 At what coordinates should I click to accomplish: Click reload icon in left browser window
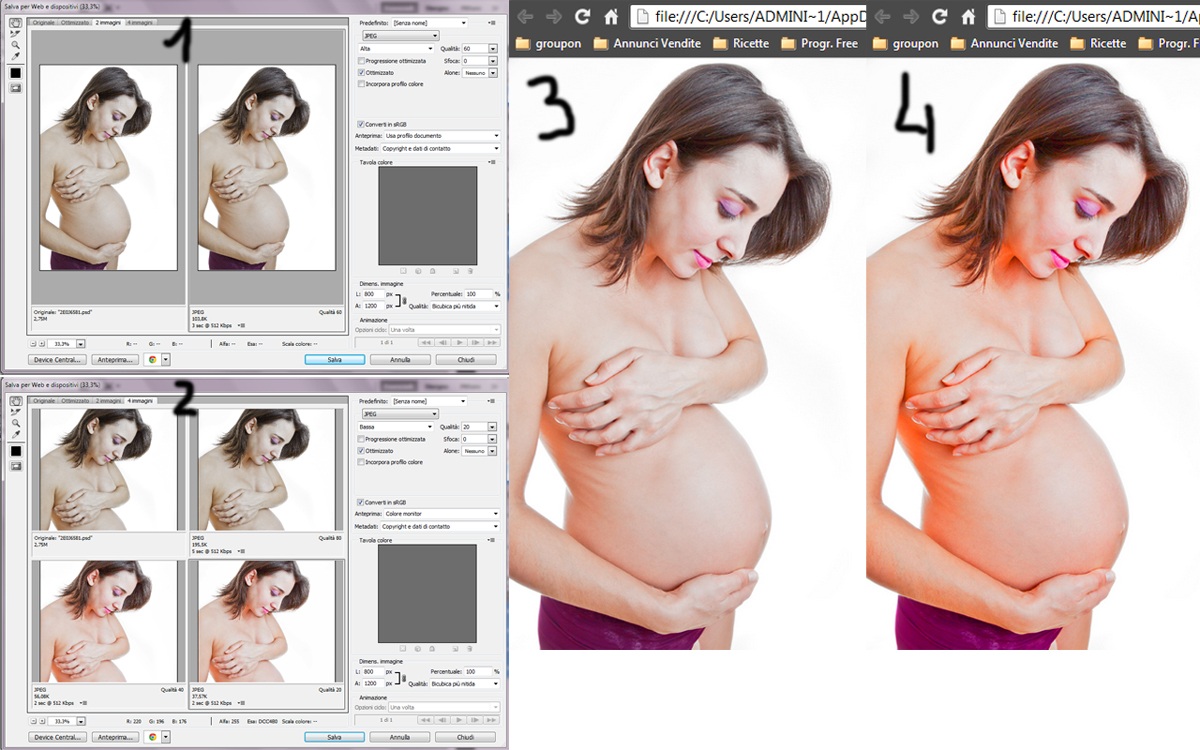pos(582,16)
